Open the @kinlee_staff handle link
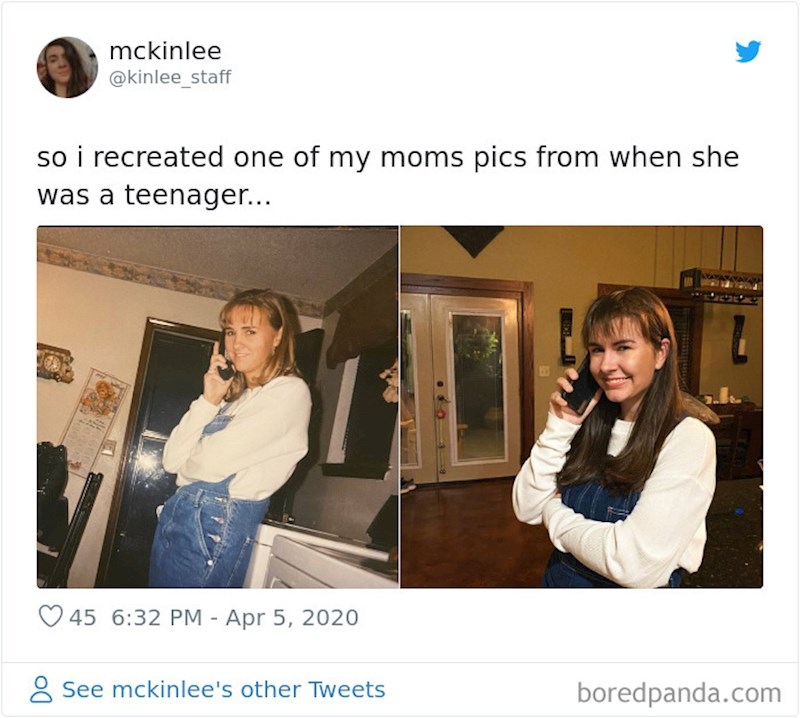 point(169,77)
